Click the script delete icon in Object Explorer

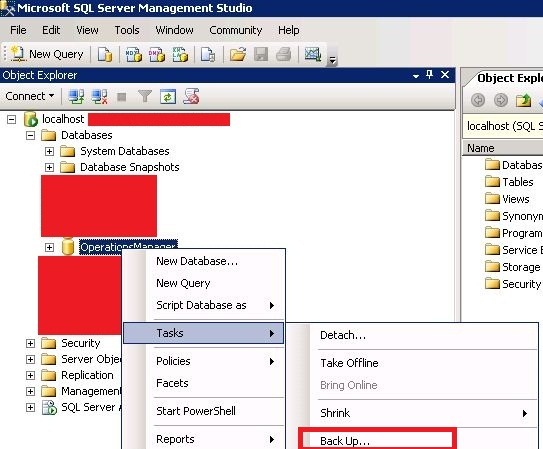point(191,97)
